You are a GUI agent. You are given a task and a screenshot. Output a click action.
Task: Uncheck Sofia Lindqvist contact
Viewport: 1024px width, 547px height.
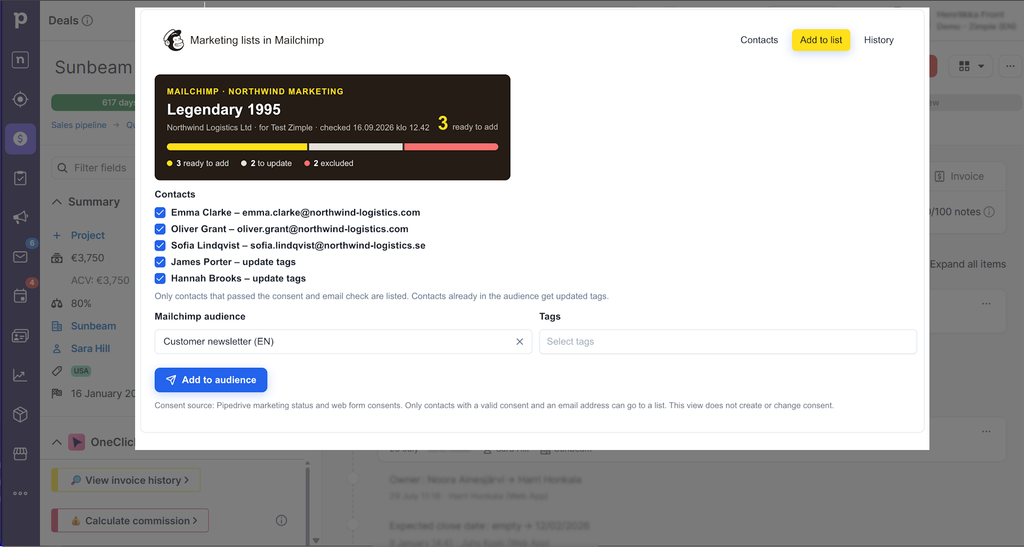160,245
